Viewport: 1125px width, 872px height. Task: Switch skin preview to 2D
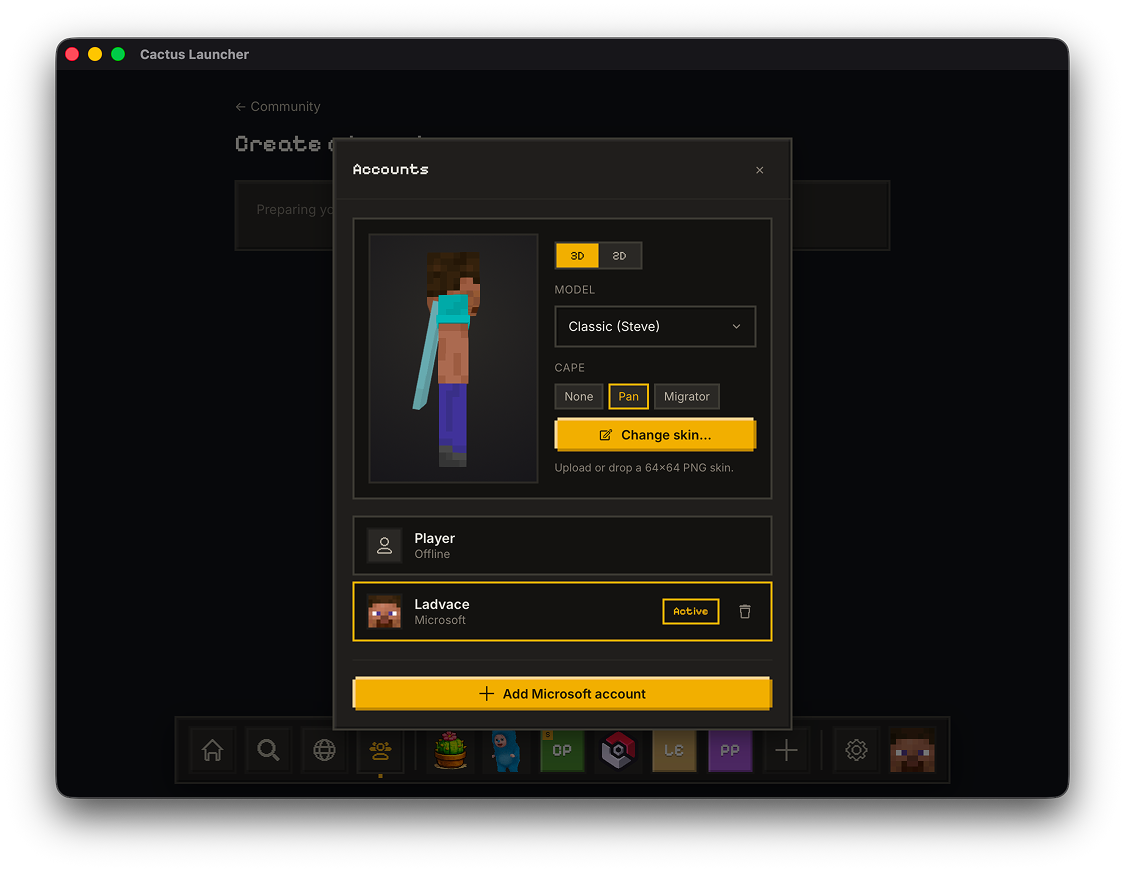click(x=619, y=256)
